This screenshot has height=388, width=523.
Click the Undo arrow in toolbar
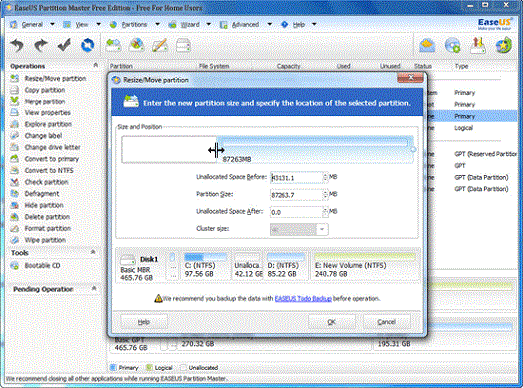tap(17, 45)
